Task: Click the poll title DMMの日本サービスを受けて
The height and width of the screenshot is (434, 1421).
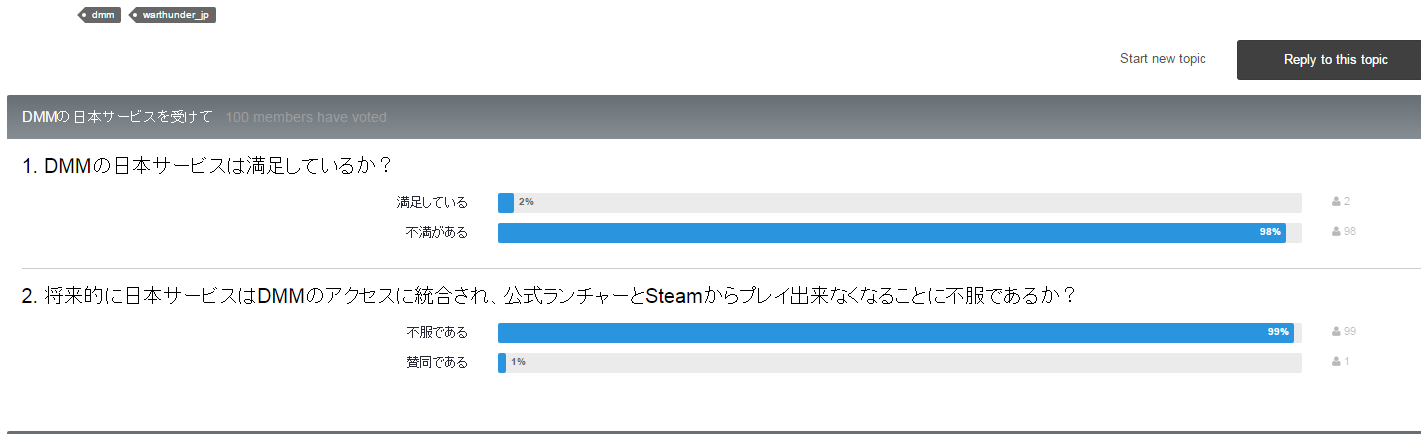Action: click(117, 117)
